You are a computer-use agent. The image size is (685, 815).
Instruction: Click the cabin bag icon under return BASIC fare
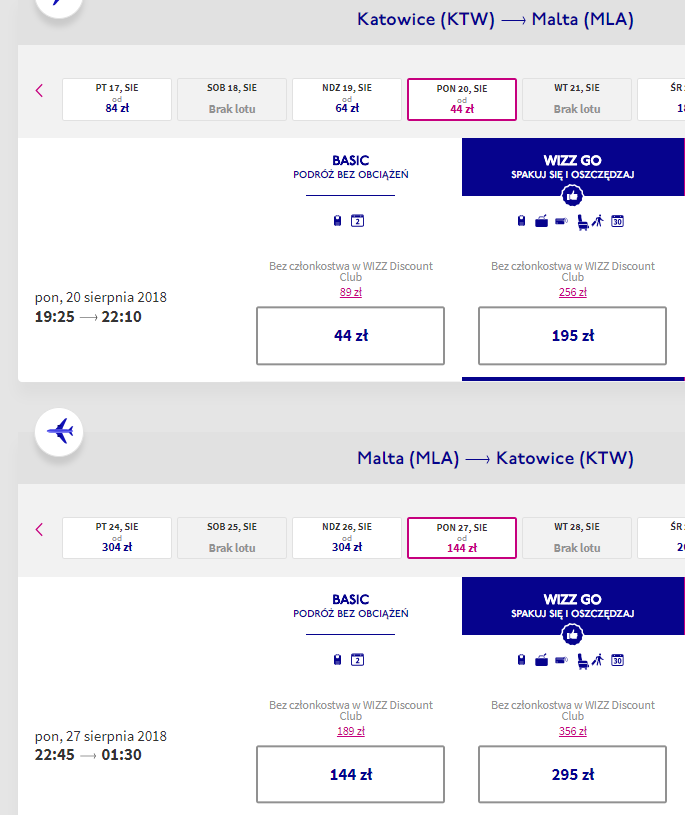[337, 660]
